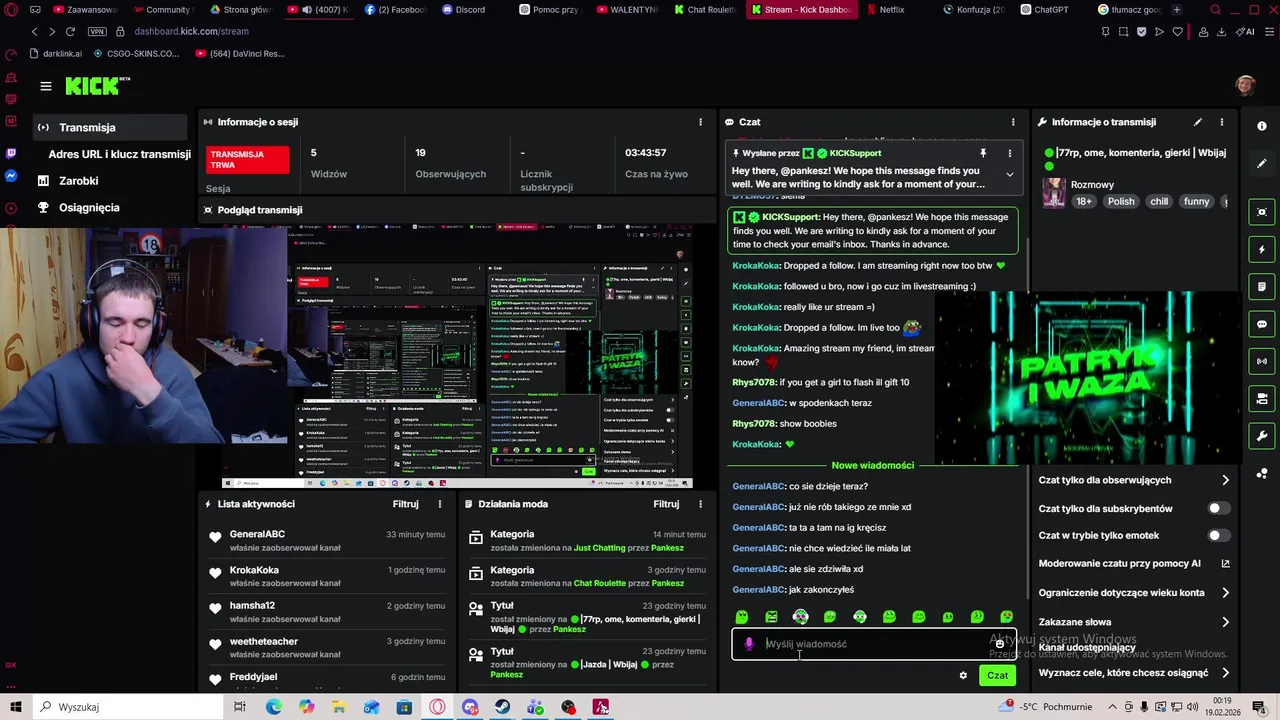Screen dimensions: 1280x720
Task: Expand the pinned message chevron
Action: coord(1009,174)
